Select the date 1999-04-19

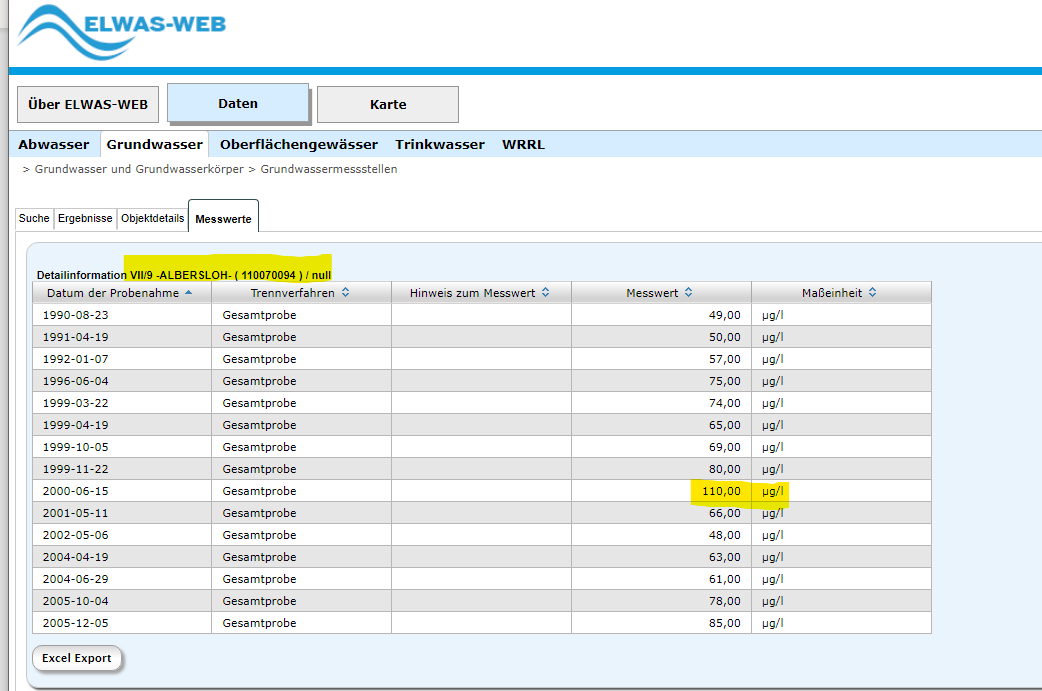(x=76, y=425)
